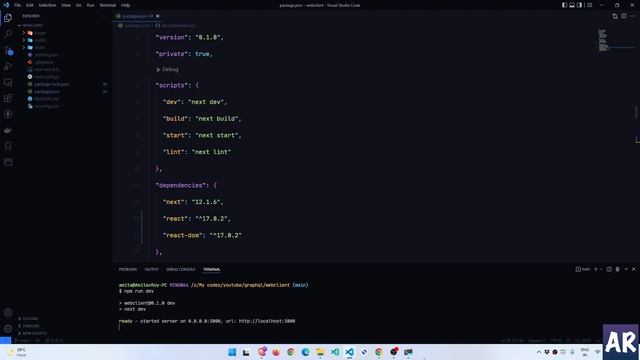Click the remote window indicator in status bar

pos(6,340)
